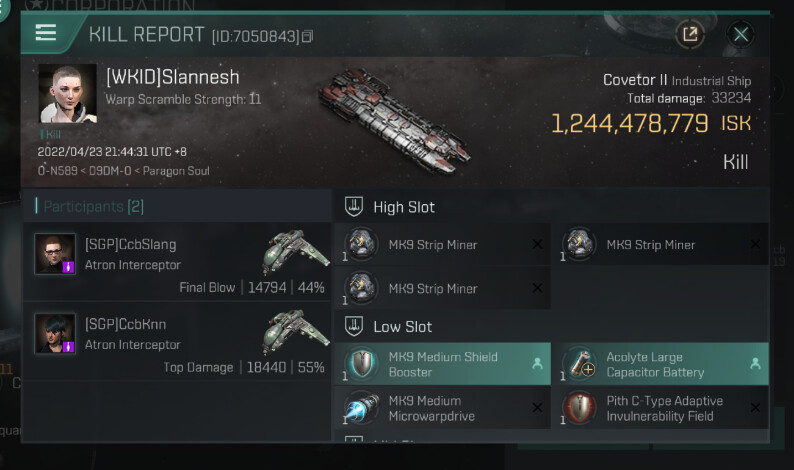
Task: Copy the kill report ID
Action: click(308, 37)
